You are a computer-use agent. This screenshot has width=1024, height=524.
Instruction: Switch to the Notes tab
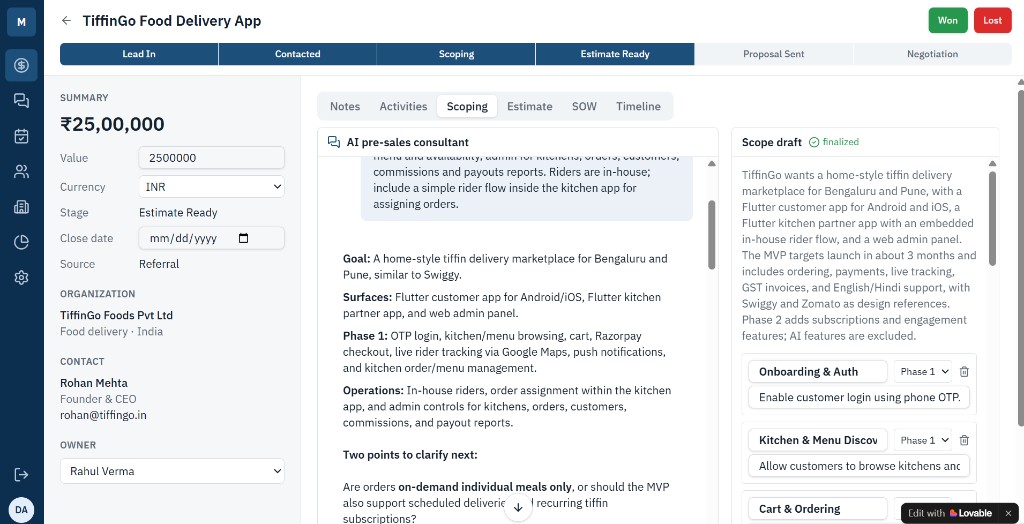click(x=345, y=106)
